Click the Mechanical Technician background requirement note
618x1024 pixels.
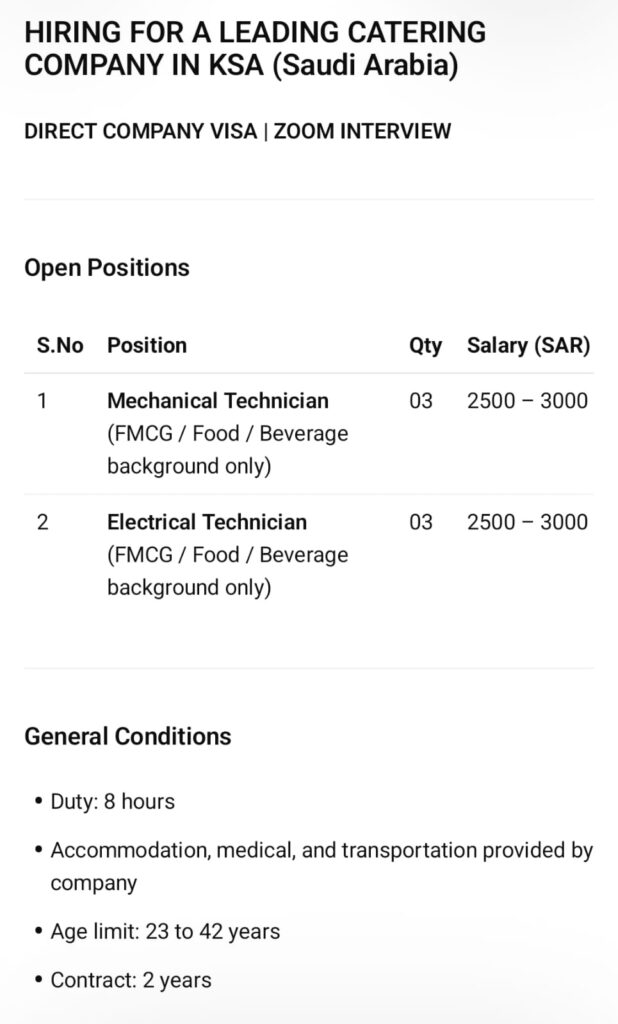click(227, 450)
